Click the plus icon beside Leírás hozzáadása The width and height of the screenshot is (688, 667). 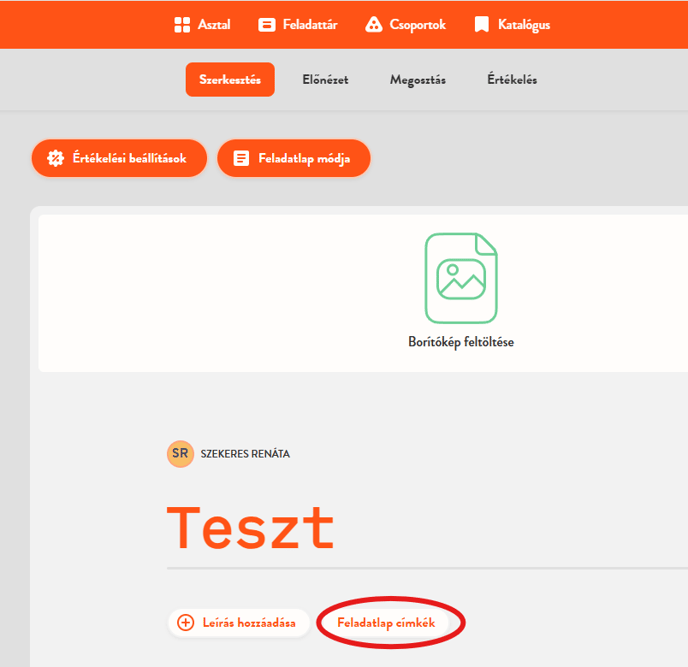(185, 623)
